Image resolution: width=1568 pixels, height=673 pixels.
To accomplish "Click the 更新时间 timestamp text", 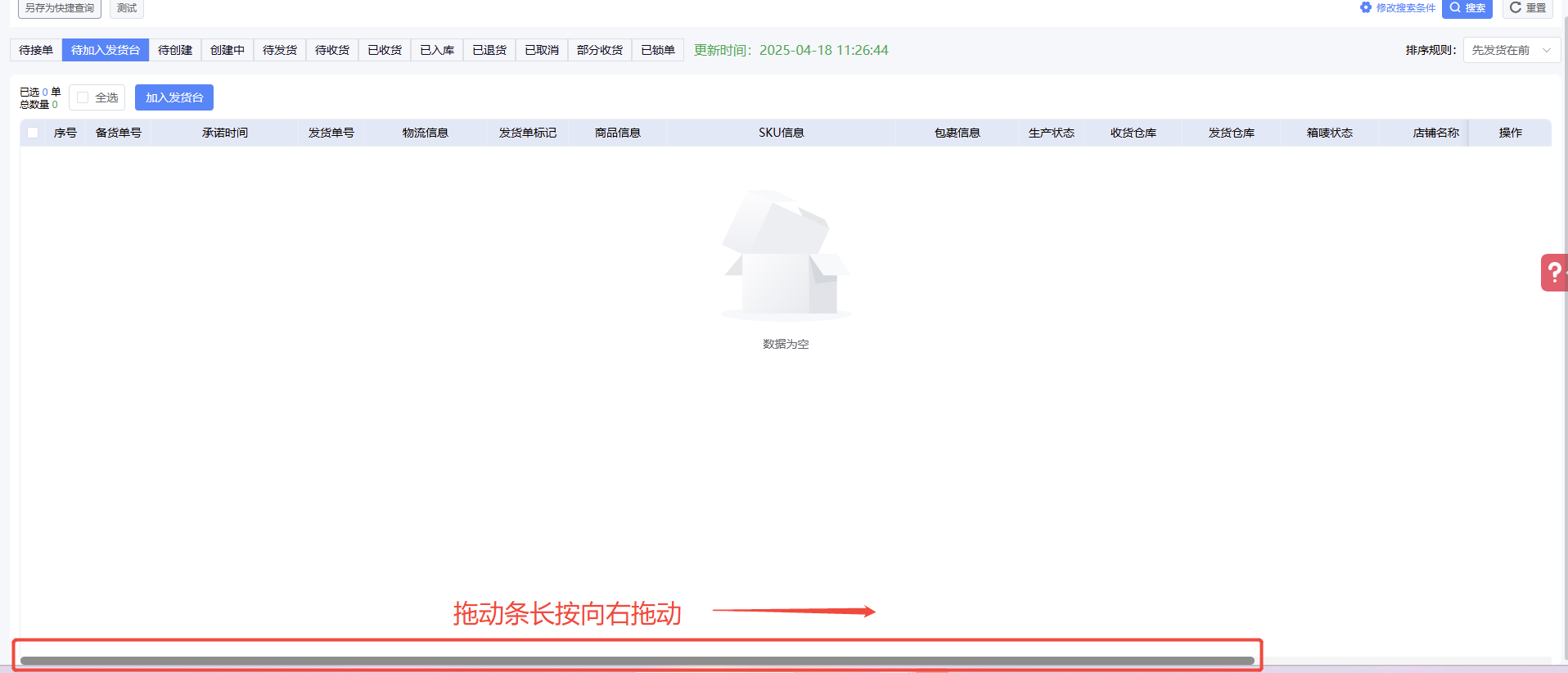I will [791, 50].
